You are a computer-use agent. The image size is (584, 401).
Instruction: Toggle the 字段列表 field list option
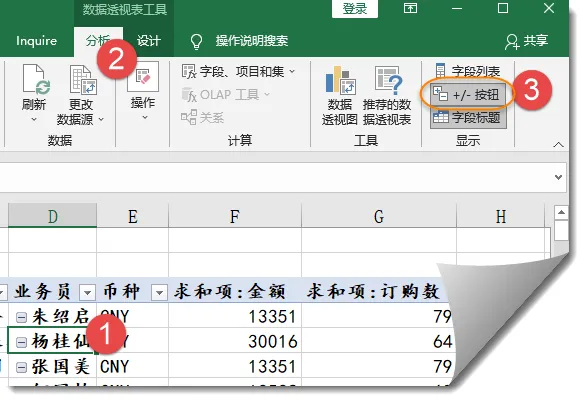467,71
